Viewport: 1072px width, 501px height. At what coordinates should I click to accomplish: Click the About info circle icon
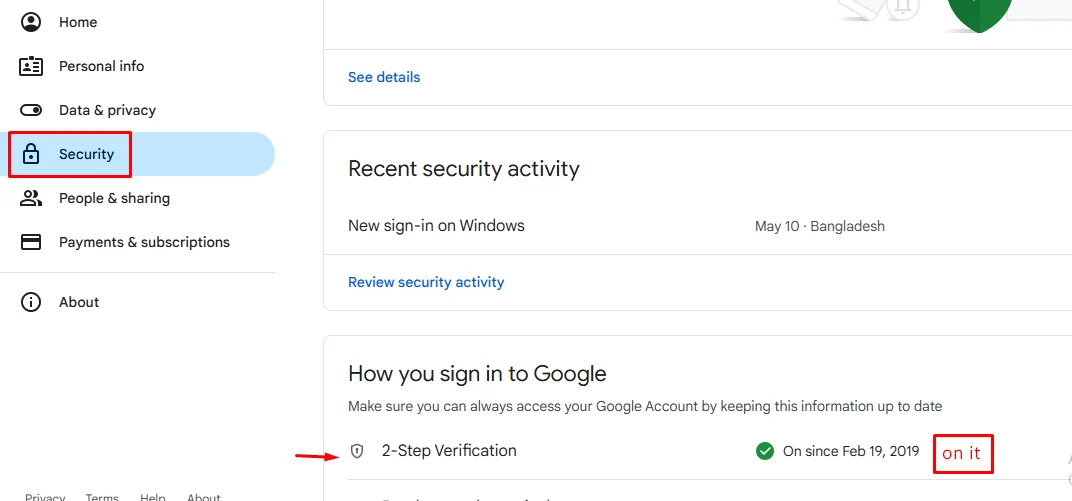click(31, 302)
